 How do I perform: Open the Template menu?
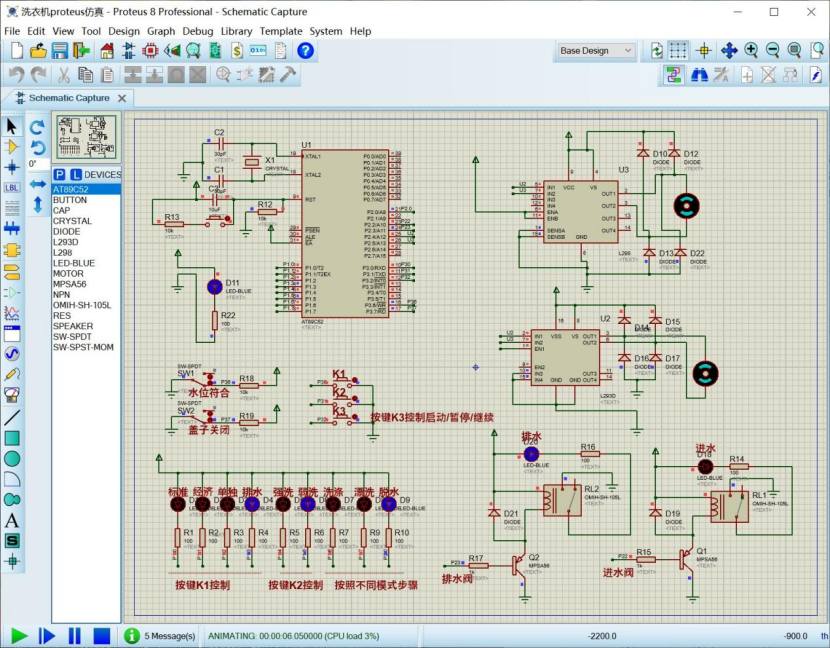pos(281,31)
